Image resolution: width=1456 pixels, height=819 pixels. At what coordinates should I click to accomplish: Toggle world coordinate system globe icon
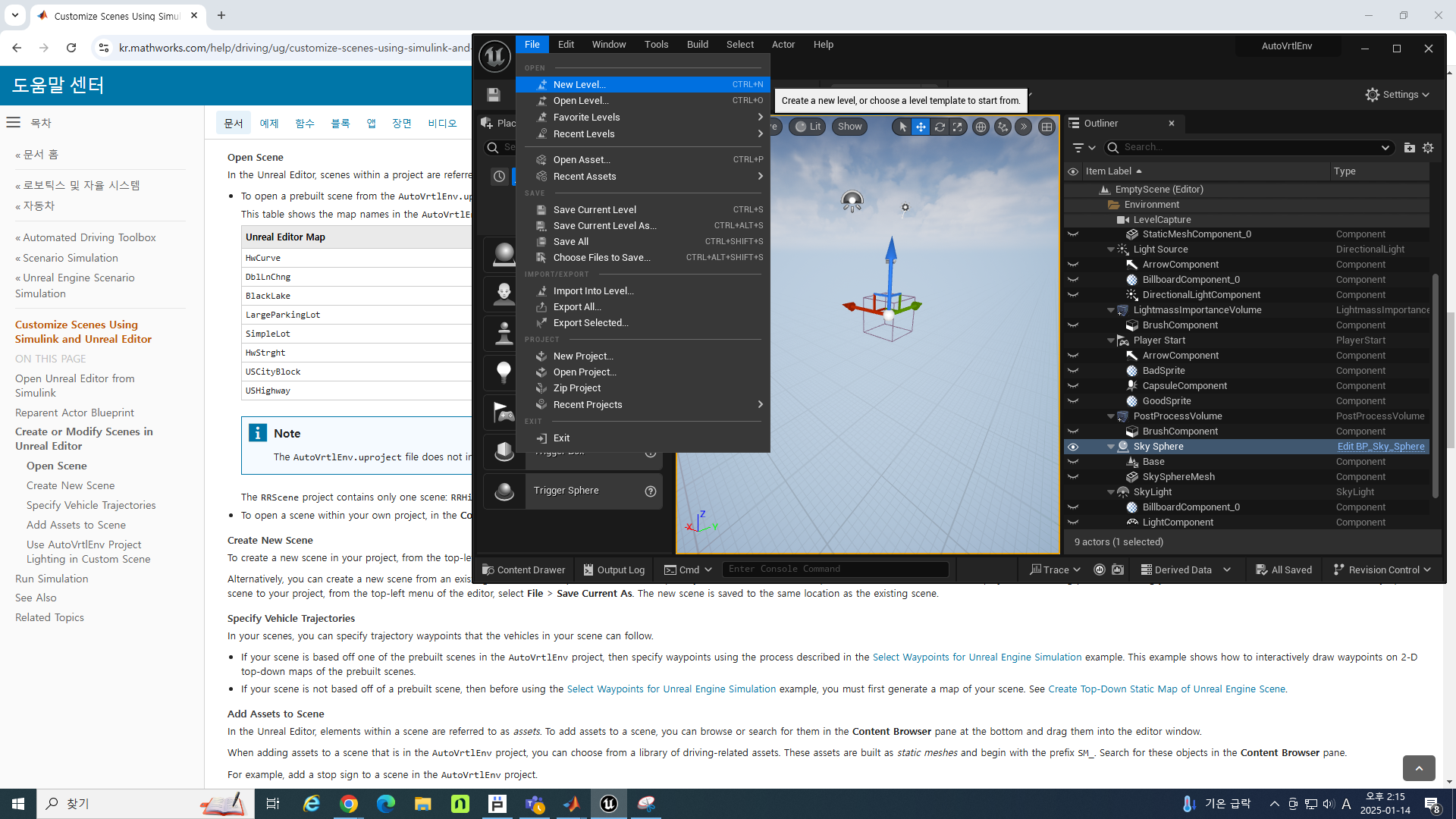pyautogui.click(x=981, y=127)
